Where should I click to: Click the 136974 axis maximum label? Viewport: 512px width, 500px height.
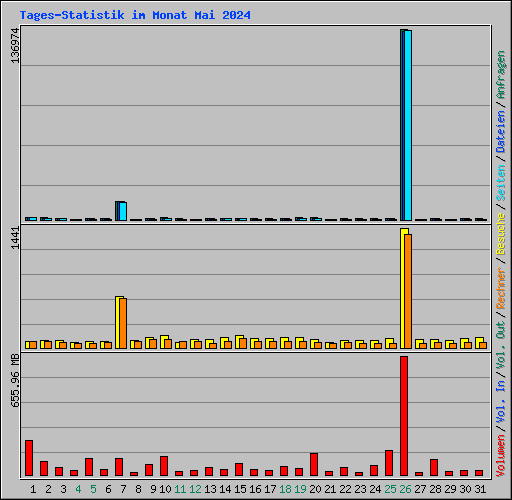pos(15,45)
